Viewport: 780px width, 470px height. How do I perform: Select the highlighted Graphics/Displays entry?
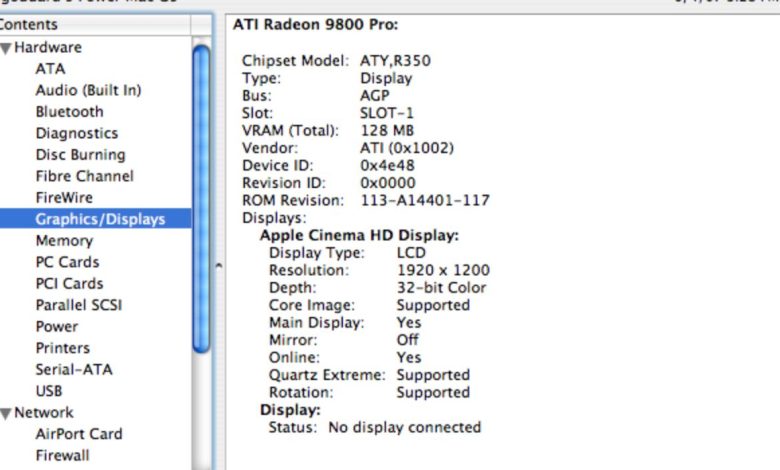(x=96, y=219)
